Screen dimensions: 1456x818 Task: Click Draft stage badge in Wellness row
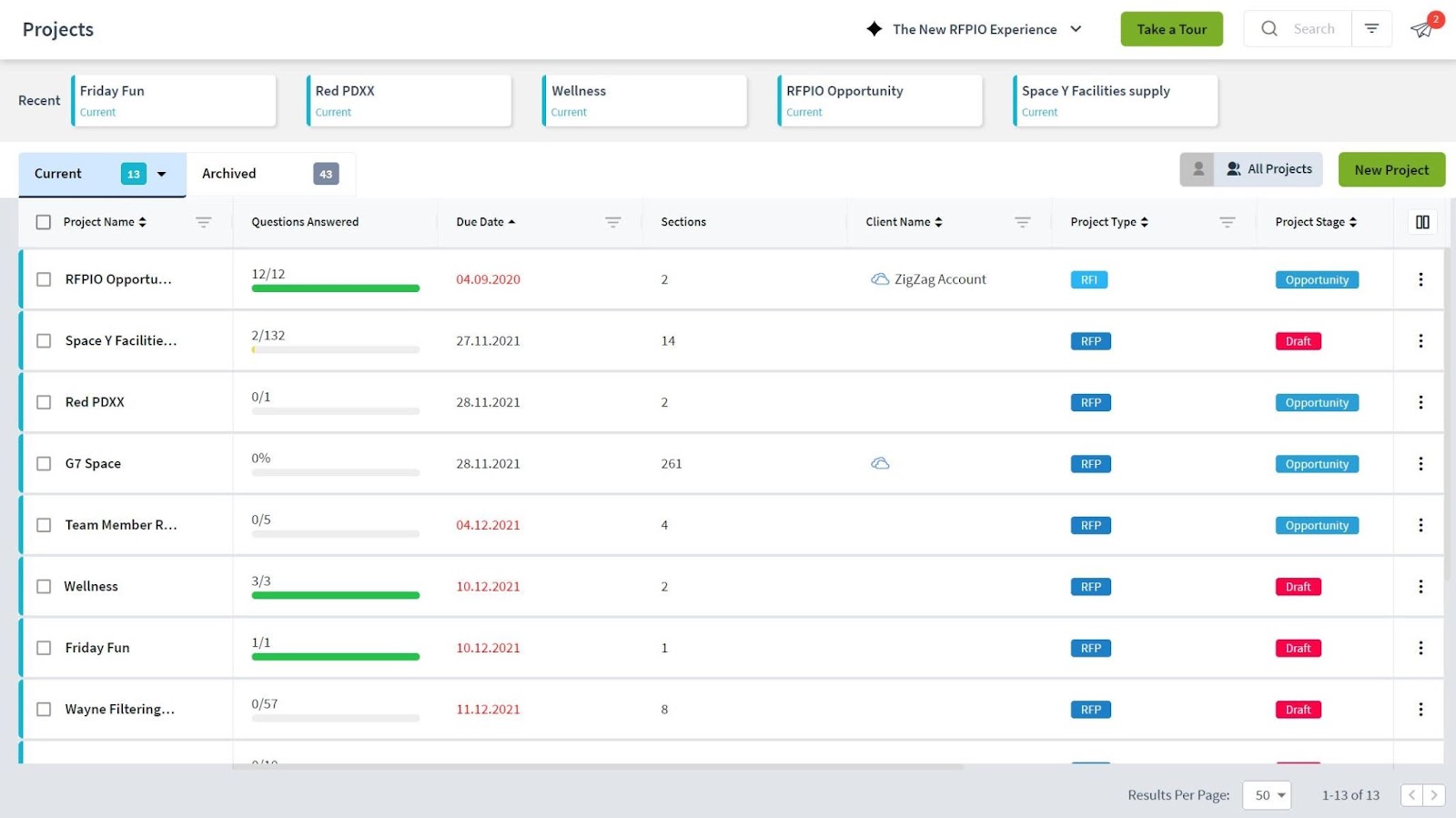pyautogui.click(x=1298, y=587)
